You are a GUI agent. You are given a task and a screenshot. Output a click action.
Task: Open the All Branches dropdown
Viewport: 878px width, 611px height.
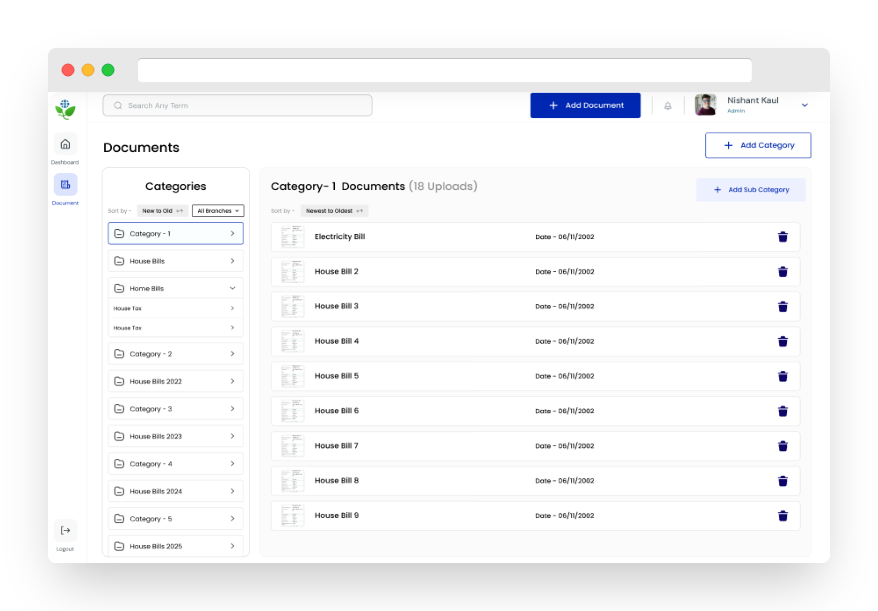pos(218,211)
